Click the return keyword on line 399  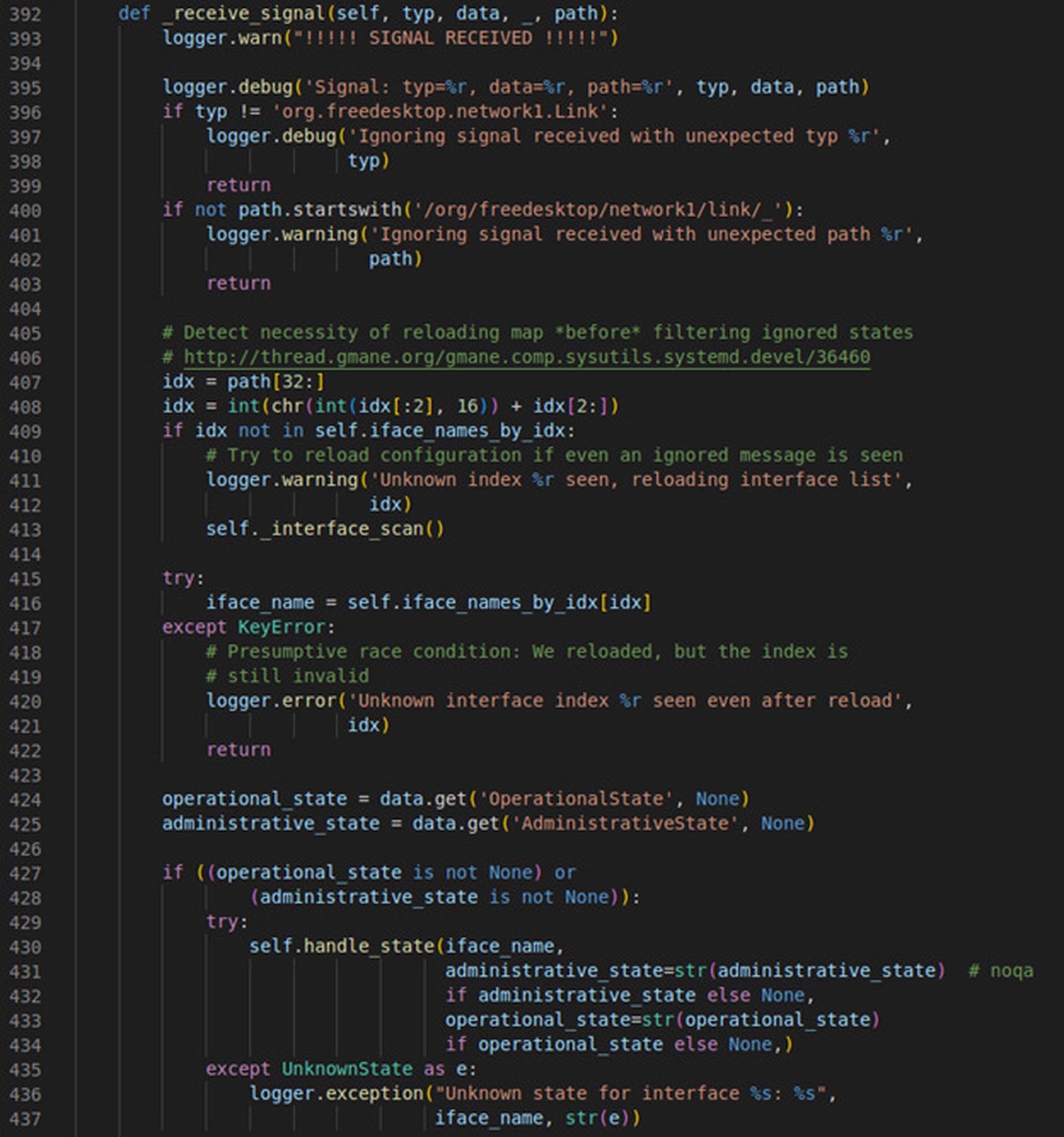[238, 185]
